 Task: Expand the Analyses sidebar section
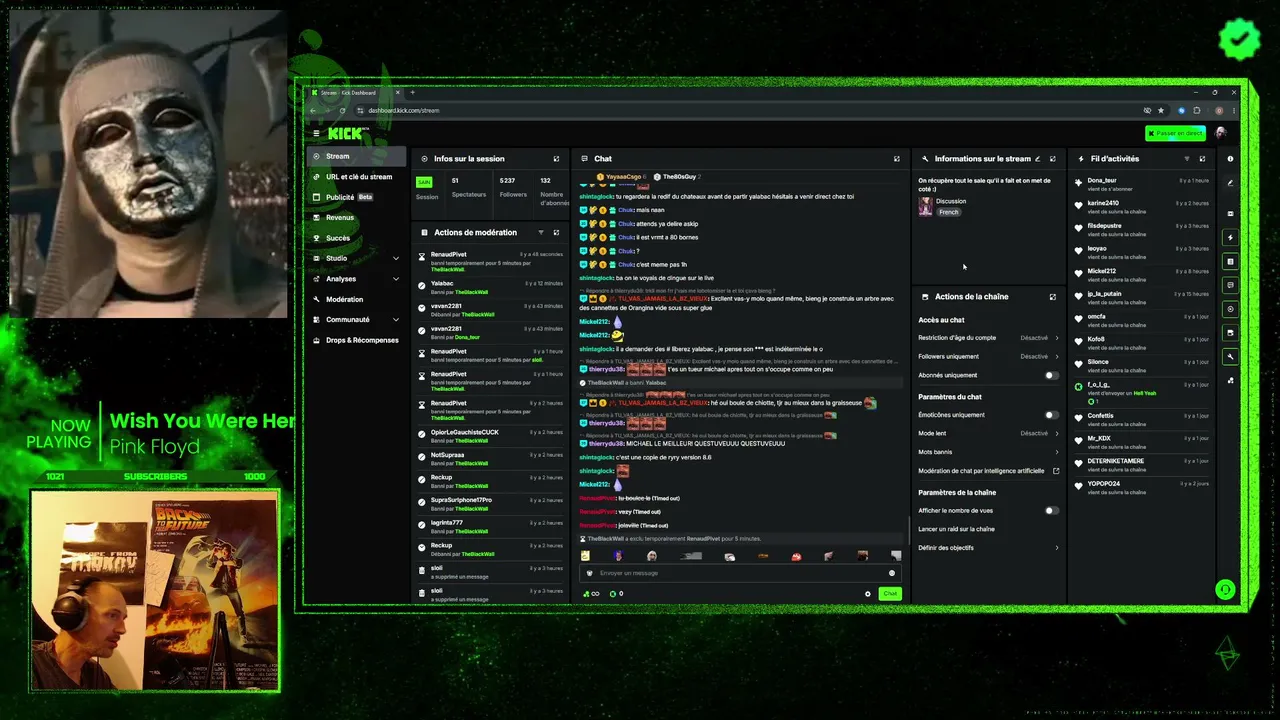click(x=356, y=279)
